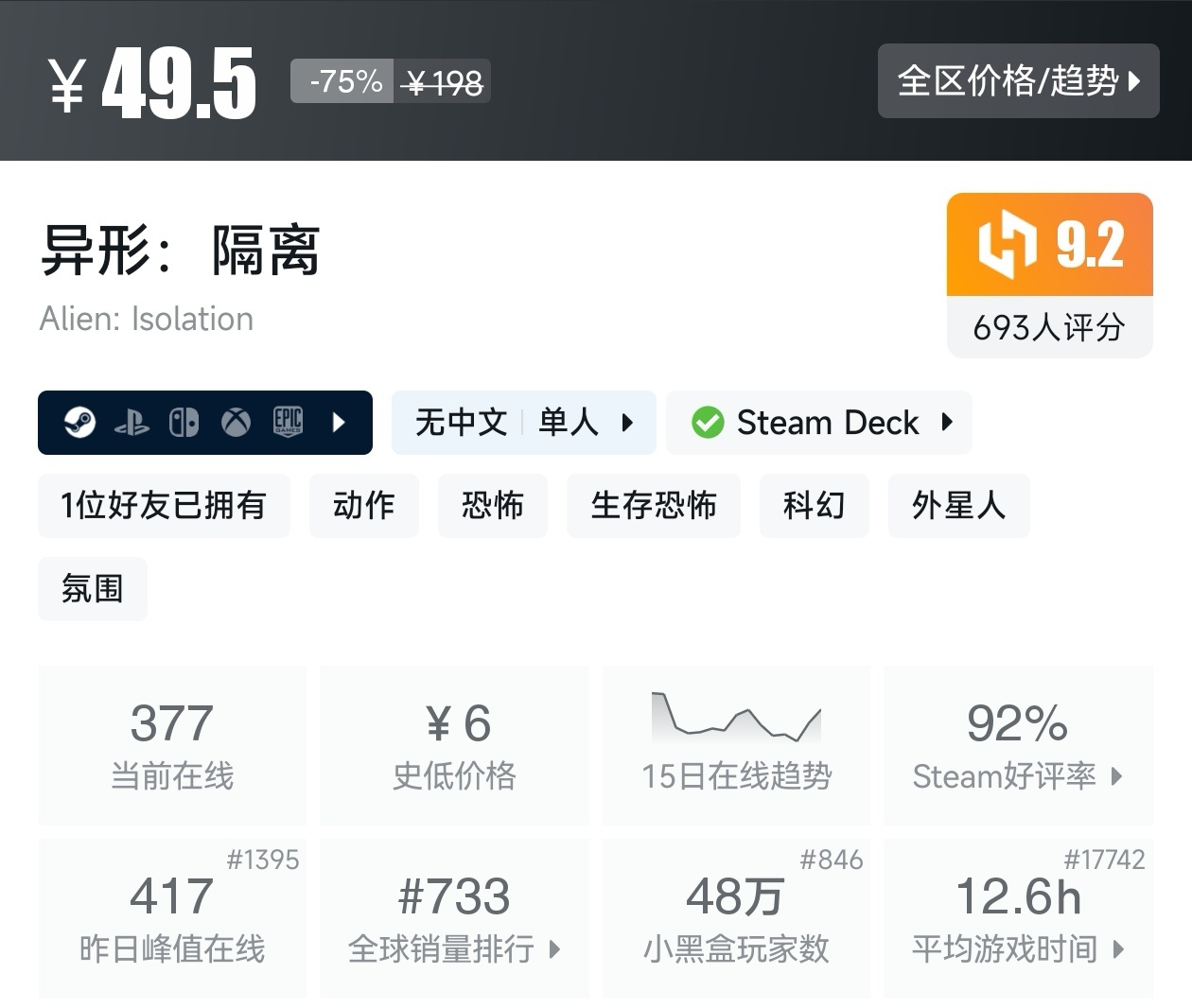The height and width of the screenshot is (1008, 1192).
Task: Expand Steam Deck compatibility details arrow
Action: point(947,423)
